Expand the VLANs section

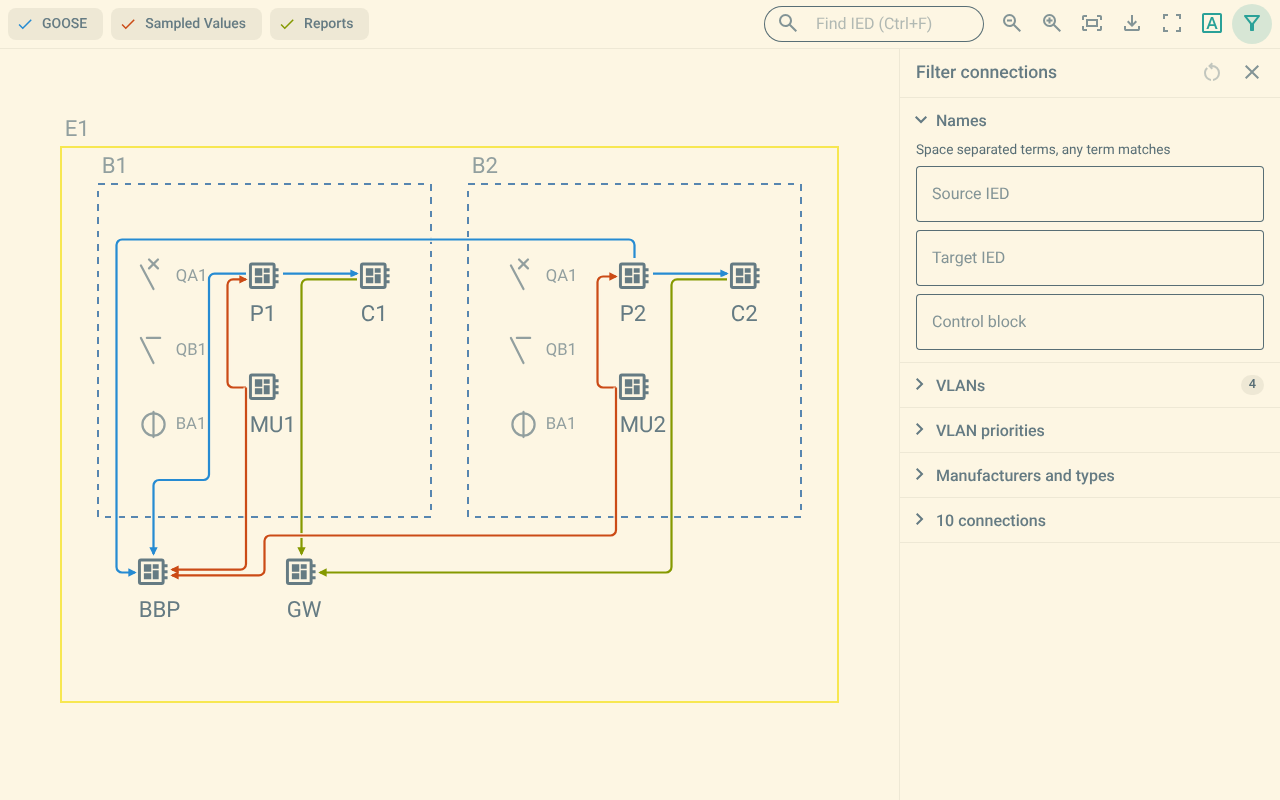[x=1090, y=385]
